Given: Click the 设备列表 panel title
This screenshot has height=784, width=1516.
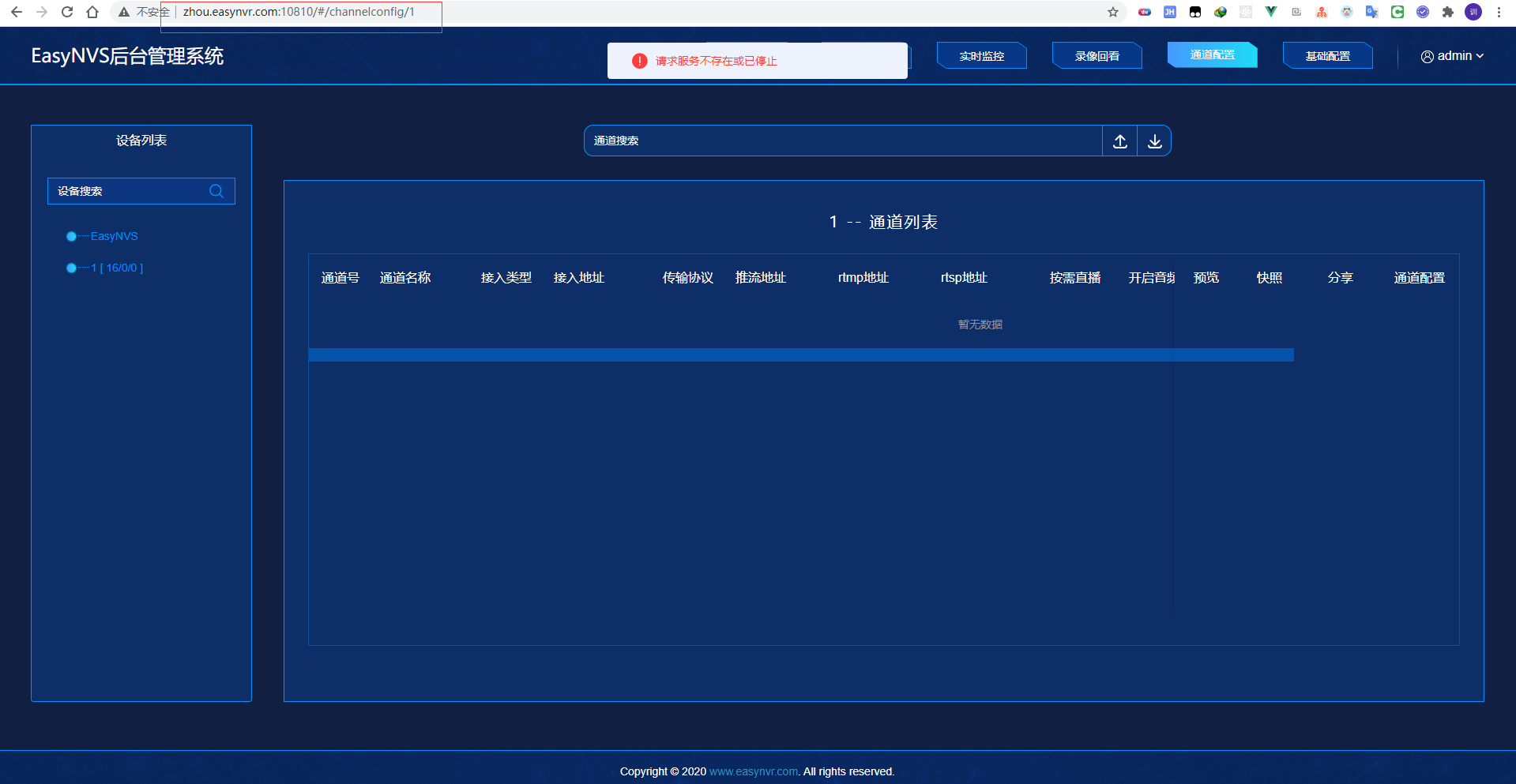Looking at the screenshot, I should (x=141, y=141).
